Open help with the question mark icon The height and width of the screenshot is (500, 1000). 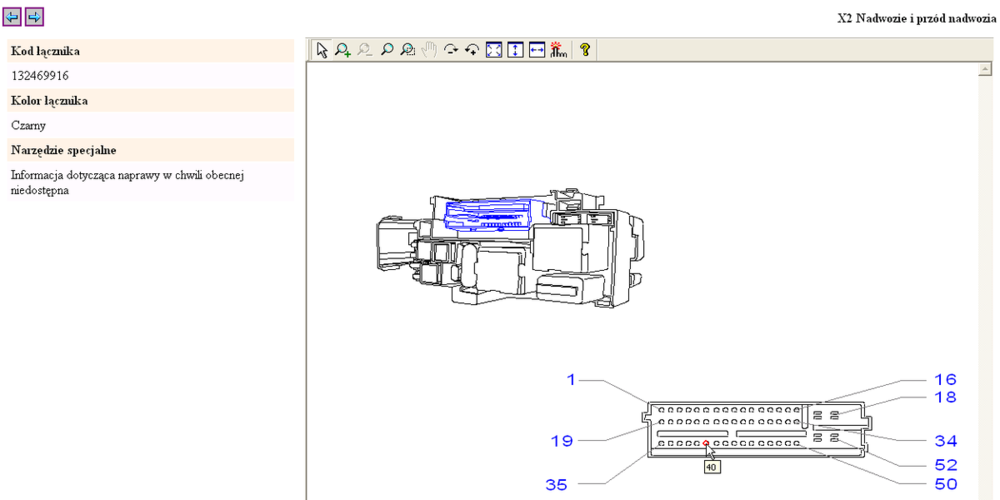[585, 49]
